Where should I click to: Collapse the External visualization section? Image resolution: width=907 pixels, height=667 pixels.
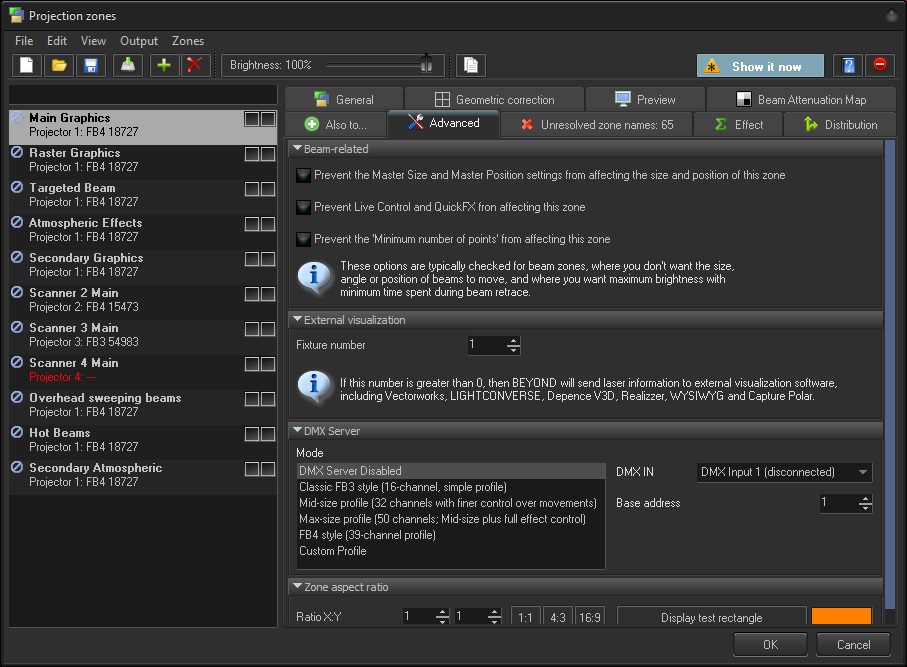click(x=297, y=320)
